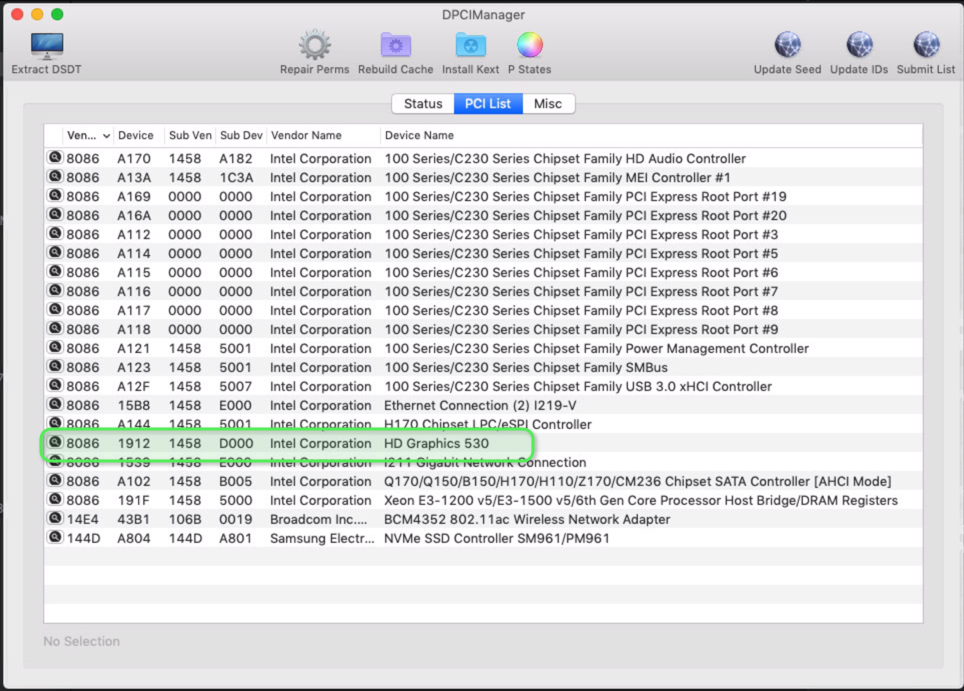964x691 pixels.
Task: Sort list by Vendor Name header
Action: [306, 135]
